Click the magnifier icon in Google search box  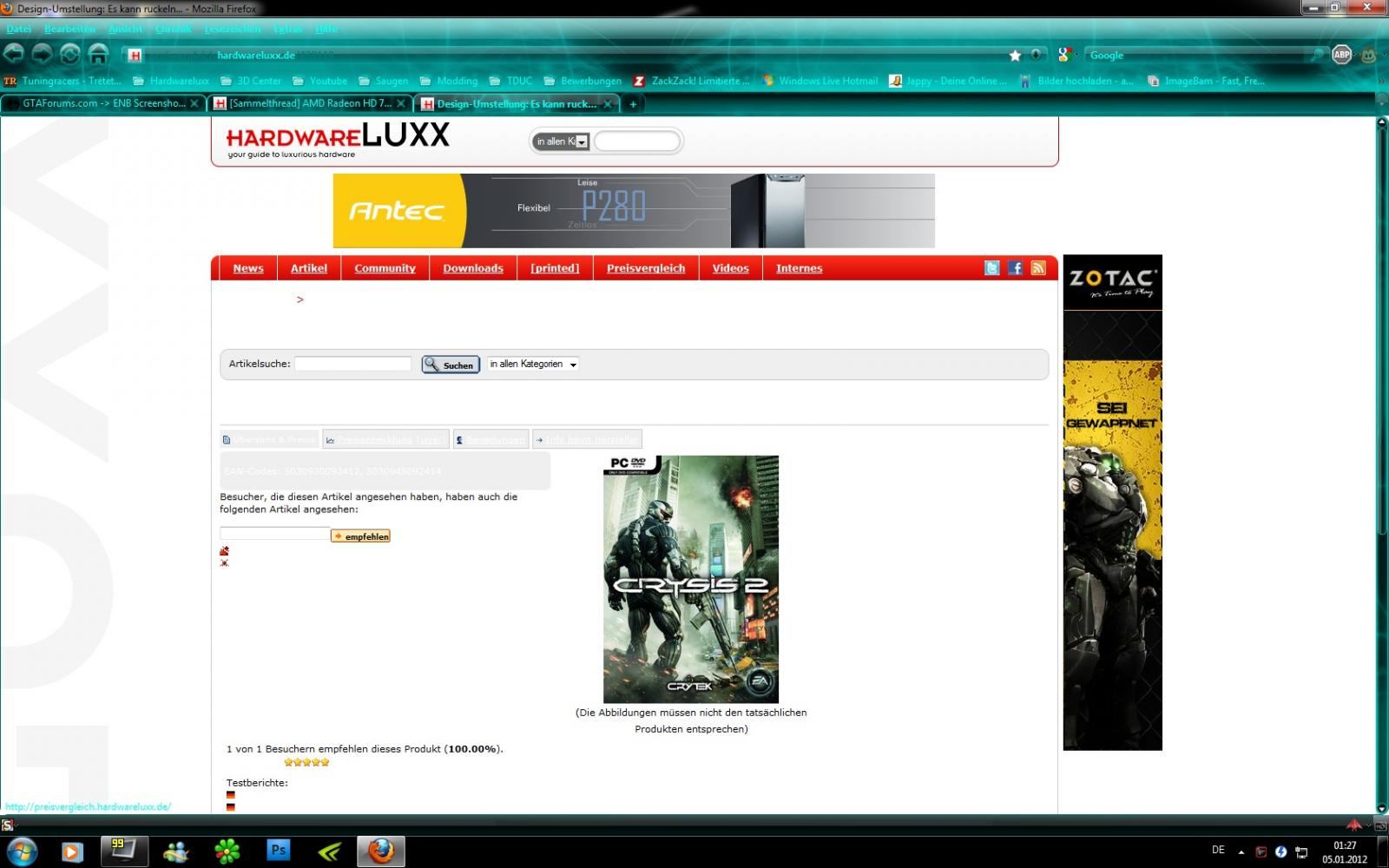pos(1318,55)
